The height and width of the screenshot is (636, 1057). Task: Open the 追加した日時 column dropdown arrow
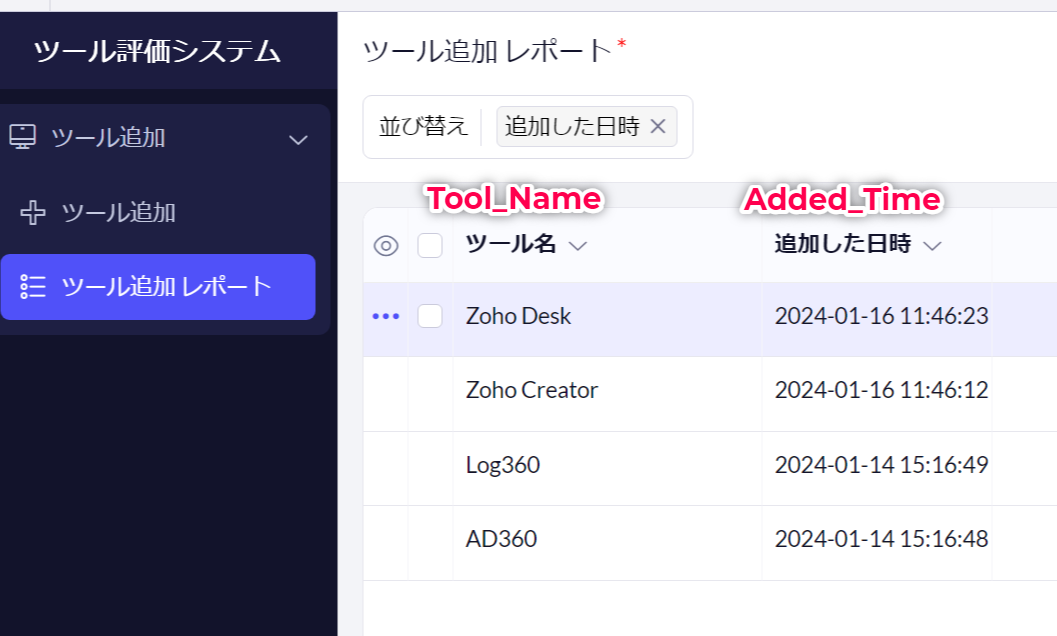coord(932,246)
